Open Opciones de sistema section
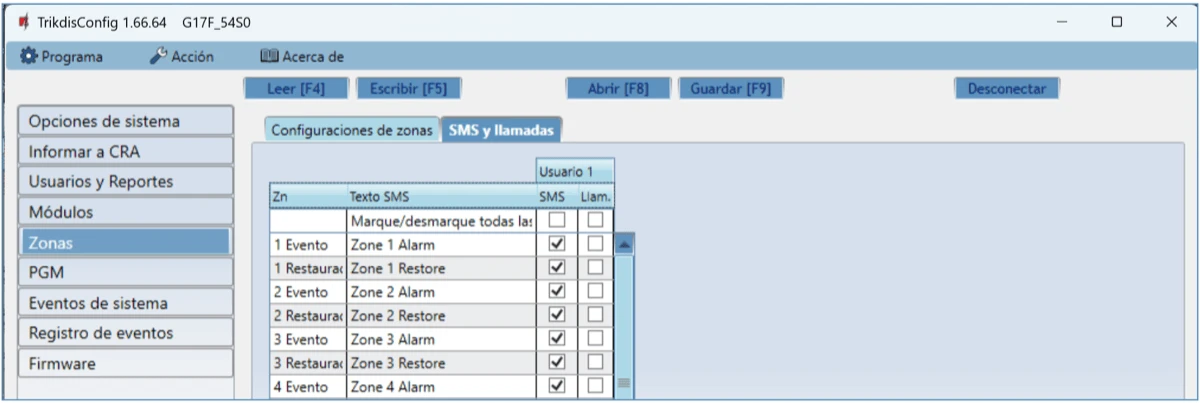 click(125, 121)
